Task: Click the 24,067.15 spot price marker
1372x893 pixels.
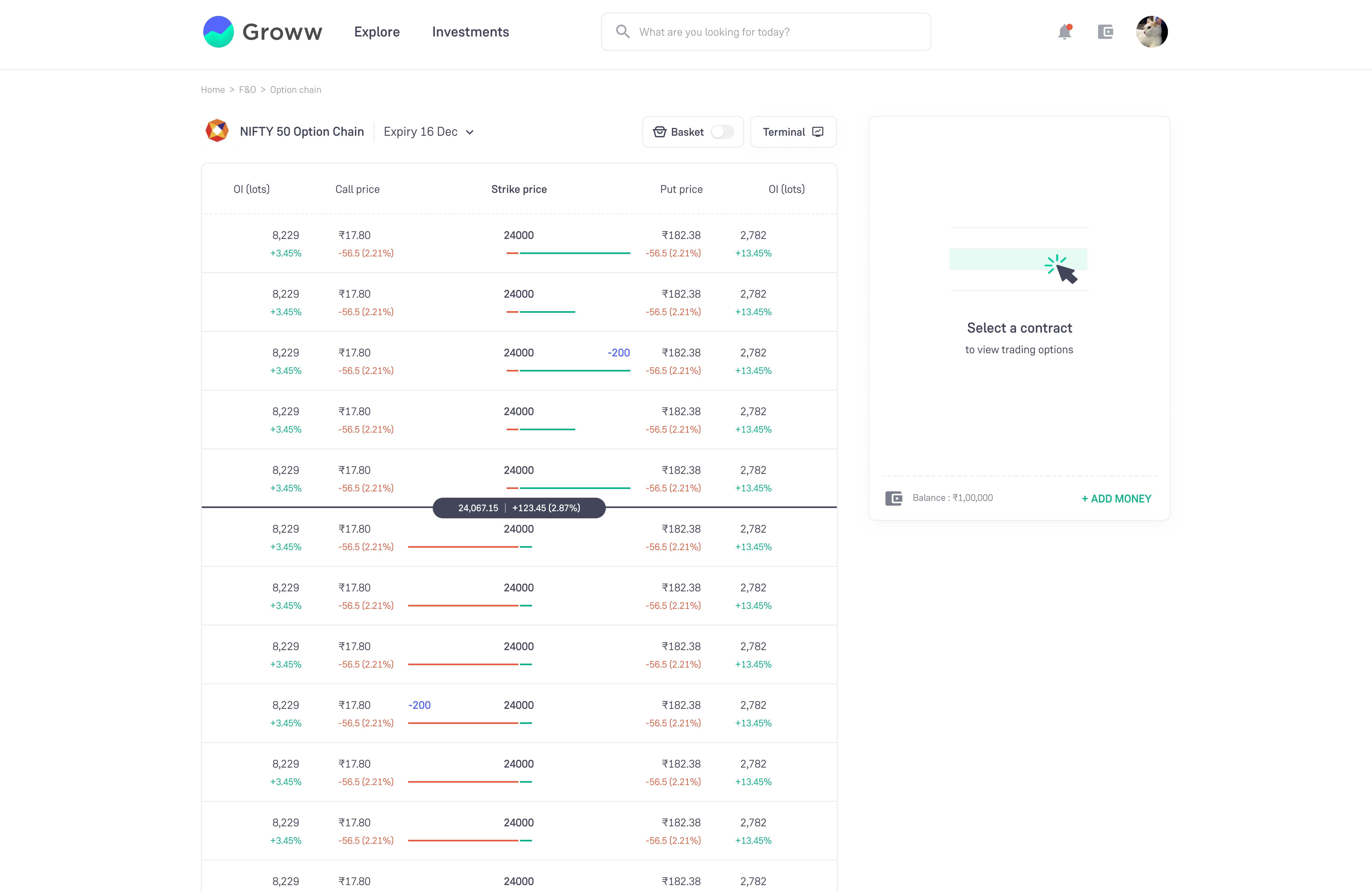Action: pos(478,508)
